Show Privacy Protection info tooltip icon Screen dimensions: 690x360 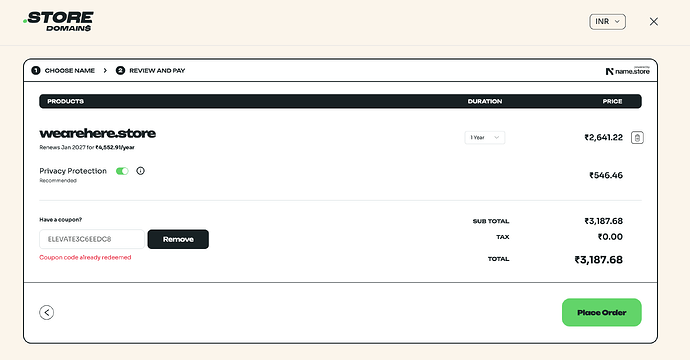point(140,171)
